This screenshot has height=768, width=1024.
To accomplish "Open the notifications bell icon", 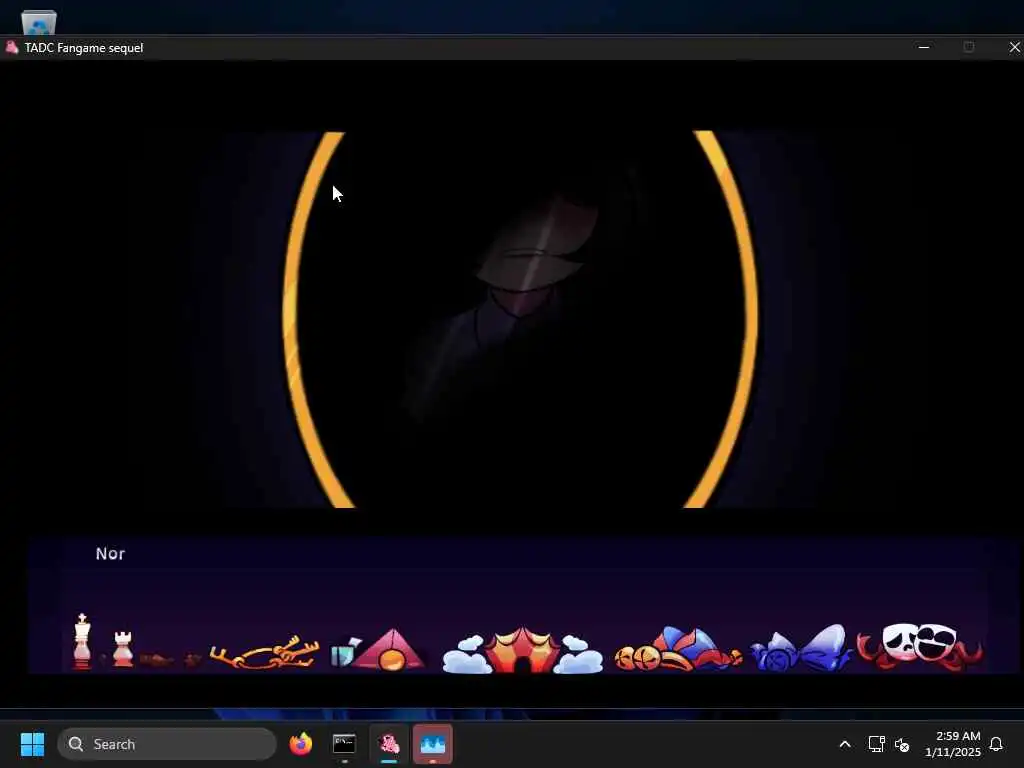I will coord(997,744).
